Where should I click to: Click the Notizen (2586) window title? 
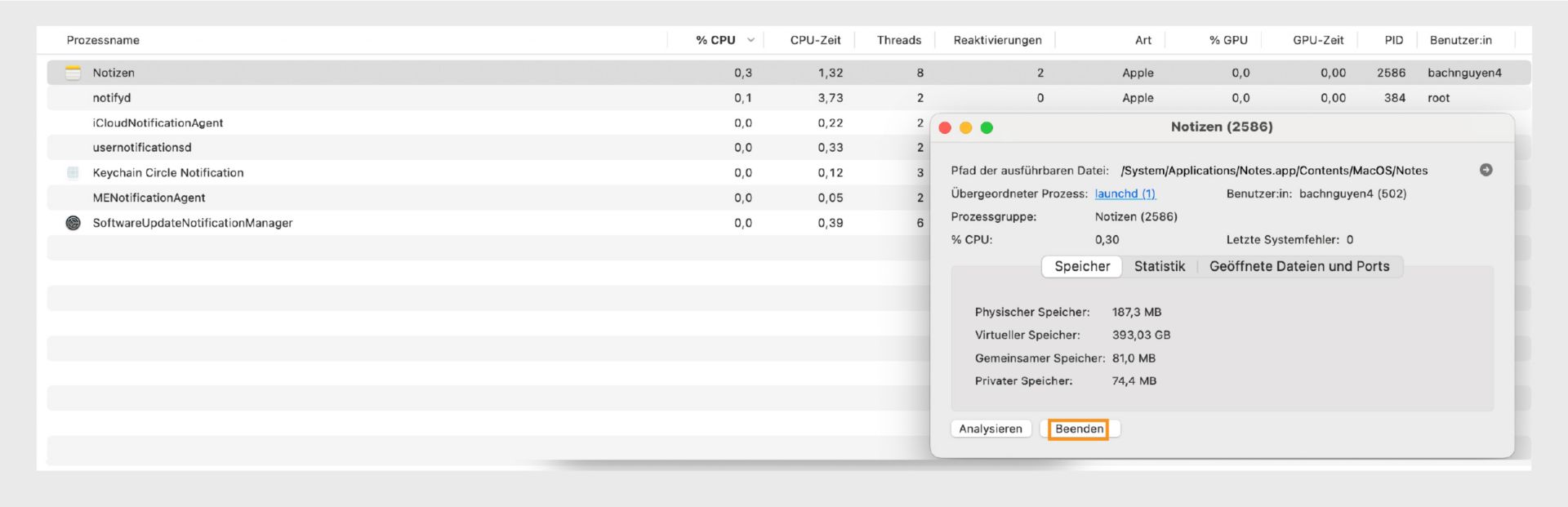[1222, 127]
